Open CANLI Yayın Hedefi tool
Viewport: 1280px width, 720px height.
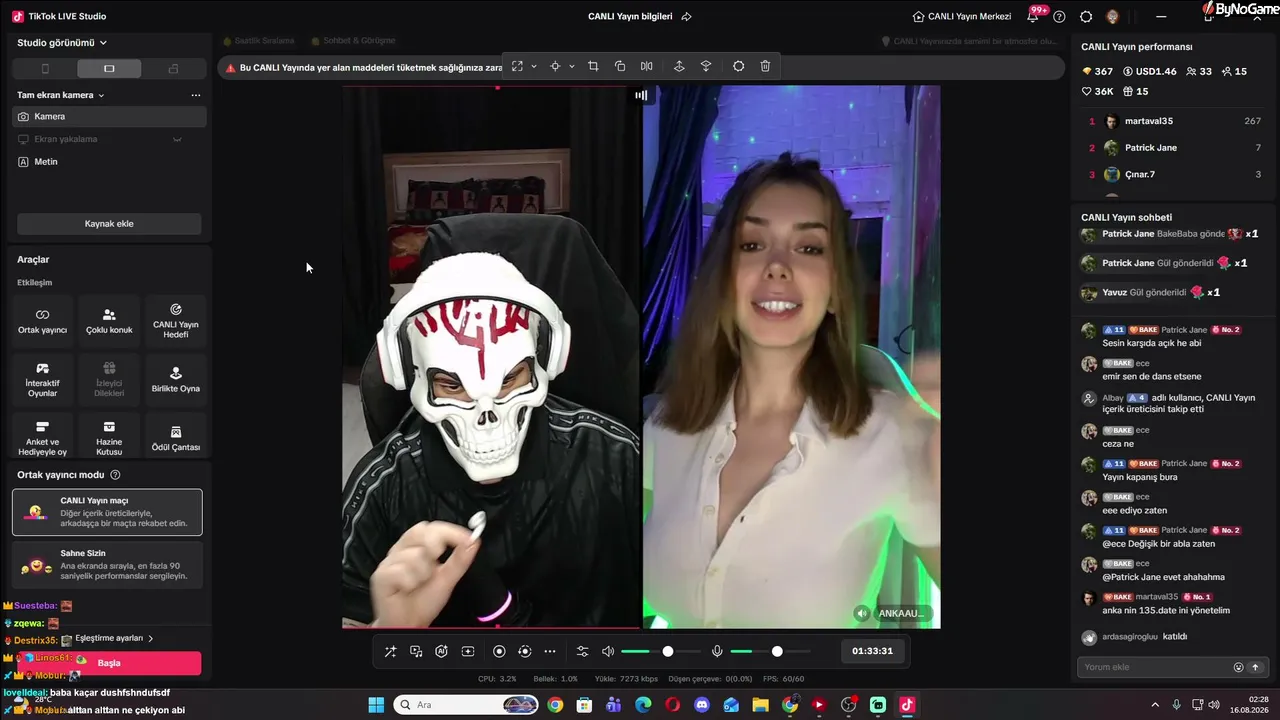176,321
